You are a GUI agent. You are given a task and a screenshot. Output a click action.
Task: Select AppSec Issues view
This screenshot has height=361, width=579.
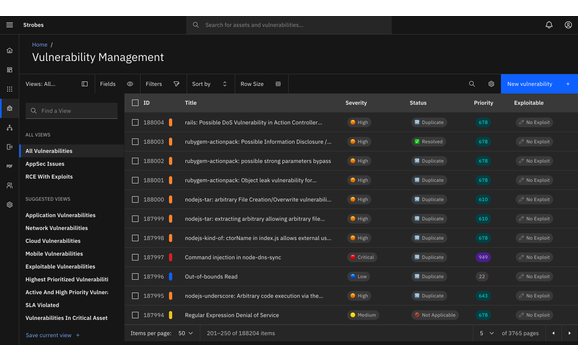(x=45, y=164)
